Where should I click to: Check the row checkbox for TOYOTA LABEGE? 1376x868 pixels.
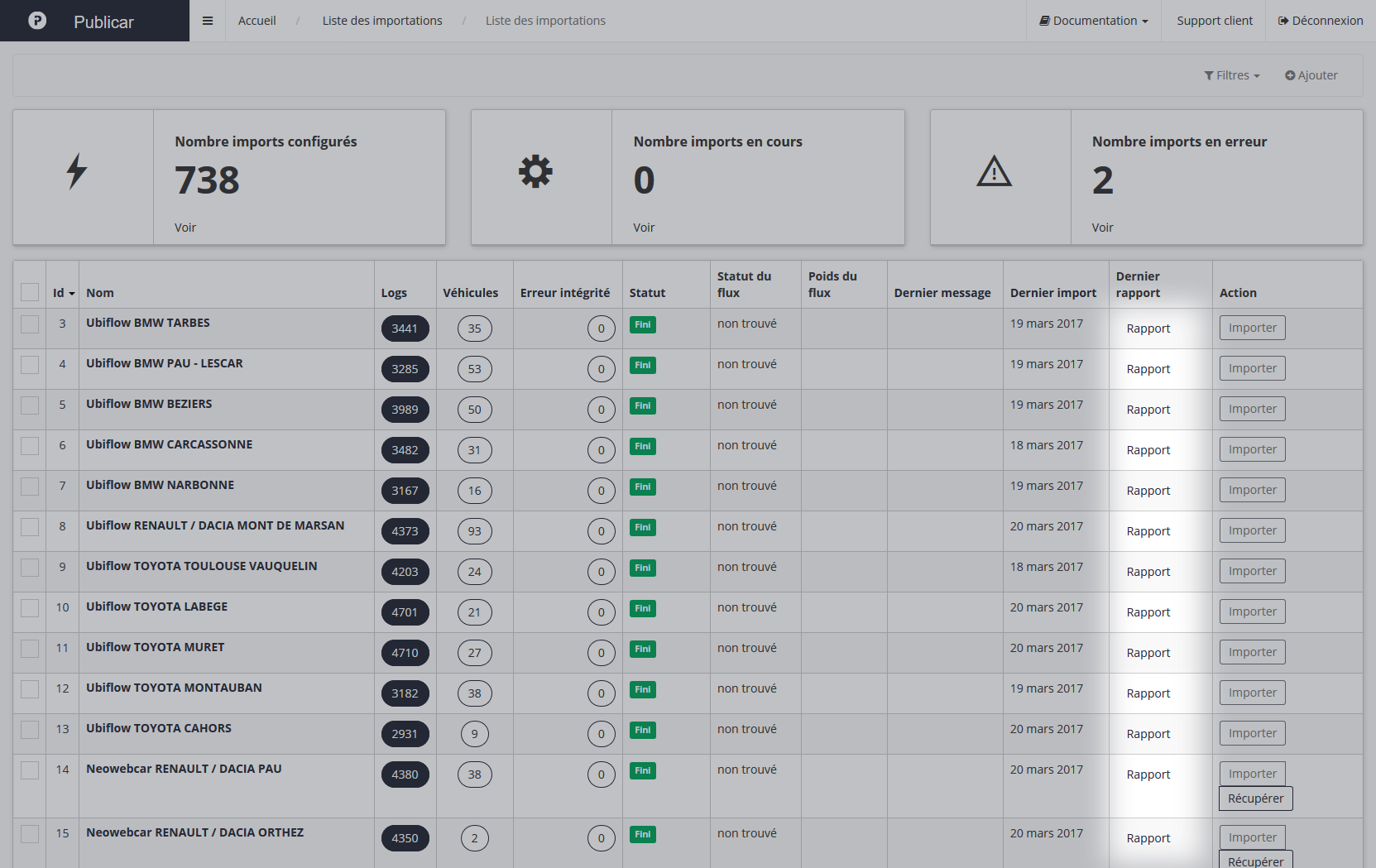tap(30, 607)
